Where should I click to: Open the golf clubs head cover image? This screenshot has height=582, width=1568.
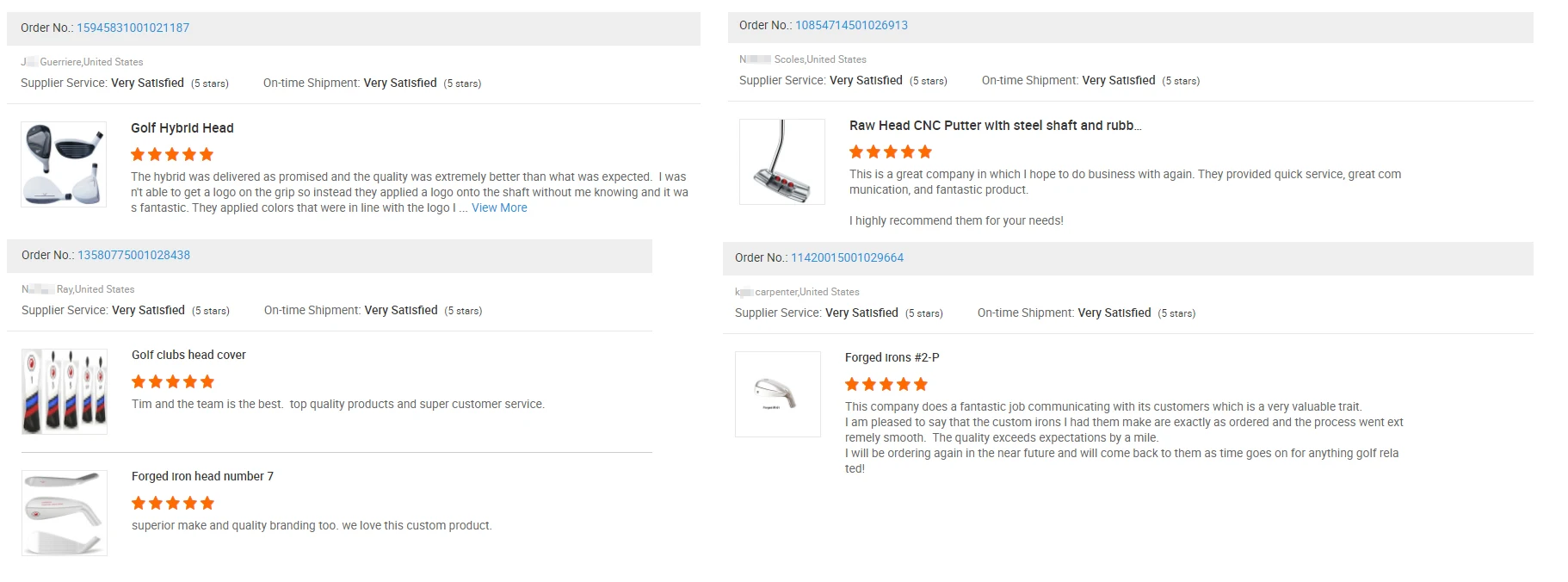(65, 392)
